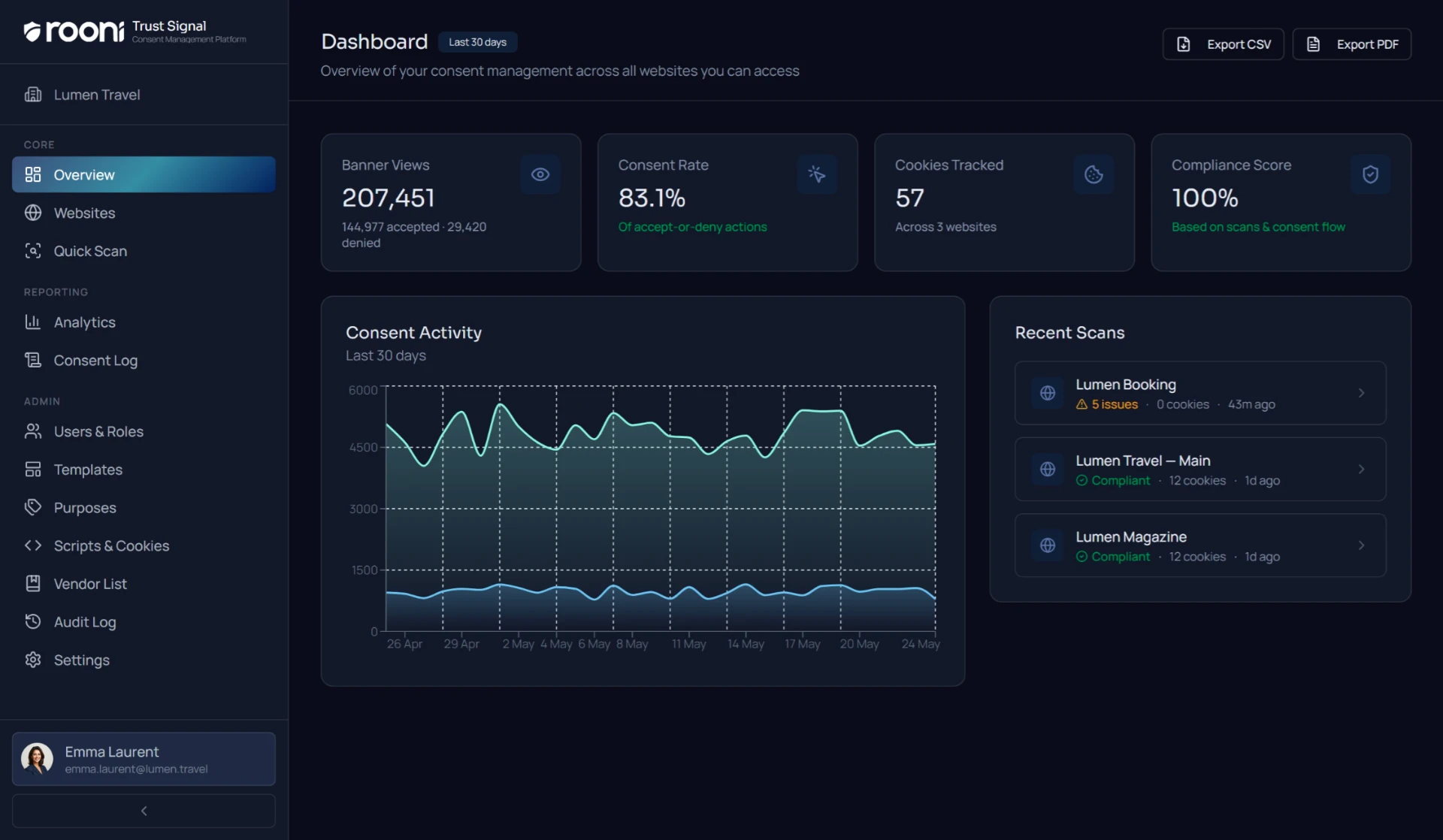Image resolution: width=1443 pixels, height=840 pixels.
Task: Open the Lumen Travel — Main scan title
Action: pyautogui.click(x=1142, y=461)
